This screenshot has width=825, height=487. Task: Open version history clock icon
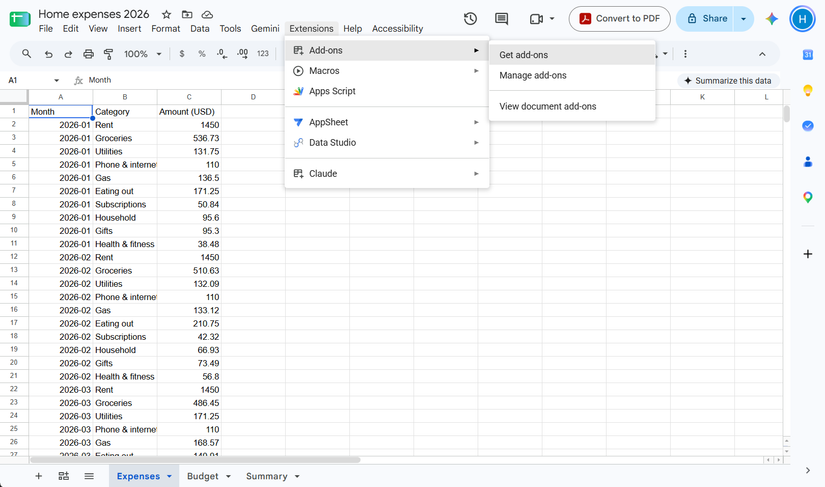(x=470, y=19)
